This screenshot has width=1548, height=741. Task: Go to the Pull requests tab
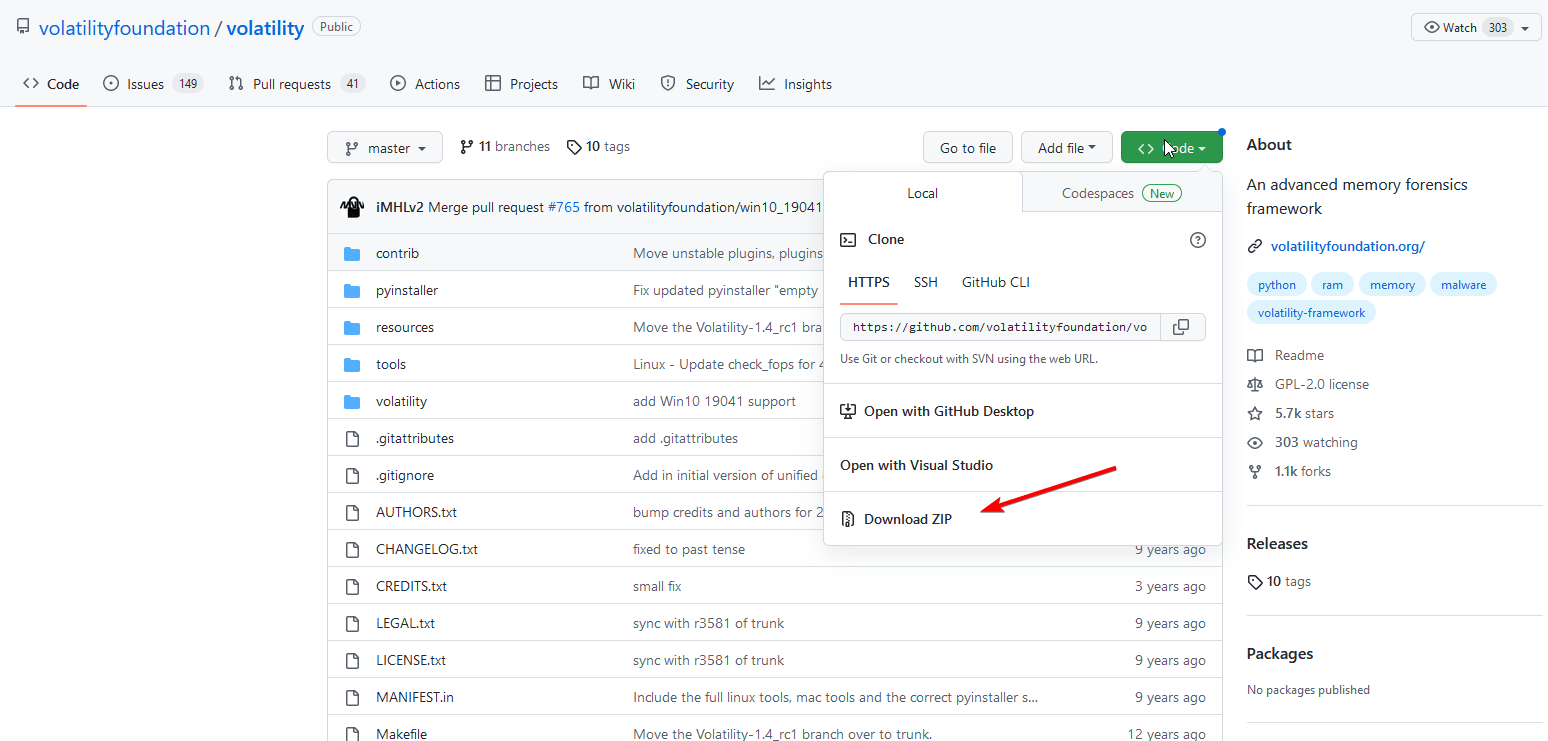point(296,84)
